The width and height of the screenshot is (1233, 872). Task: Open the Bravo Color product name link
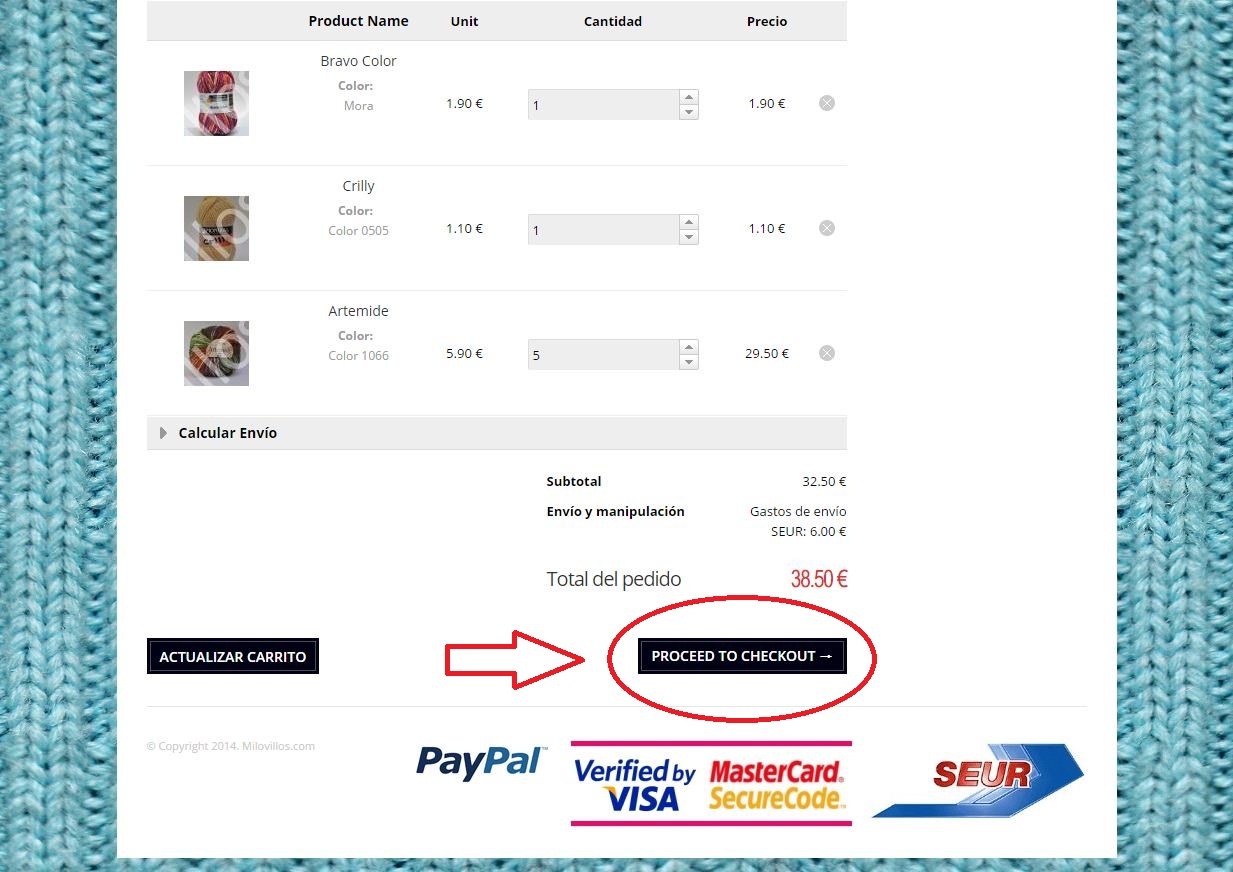tap(358, 61)
